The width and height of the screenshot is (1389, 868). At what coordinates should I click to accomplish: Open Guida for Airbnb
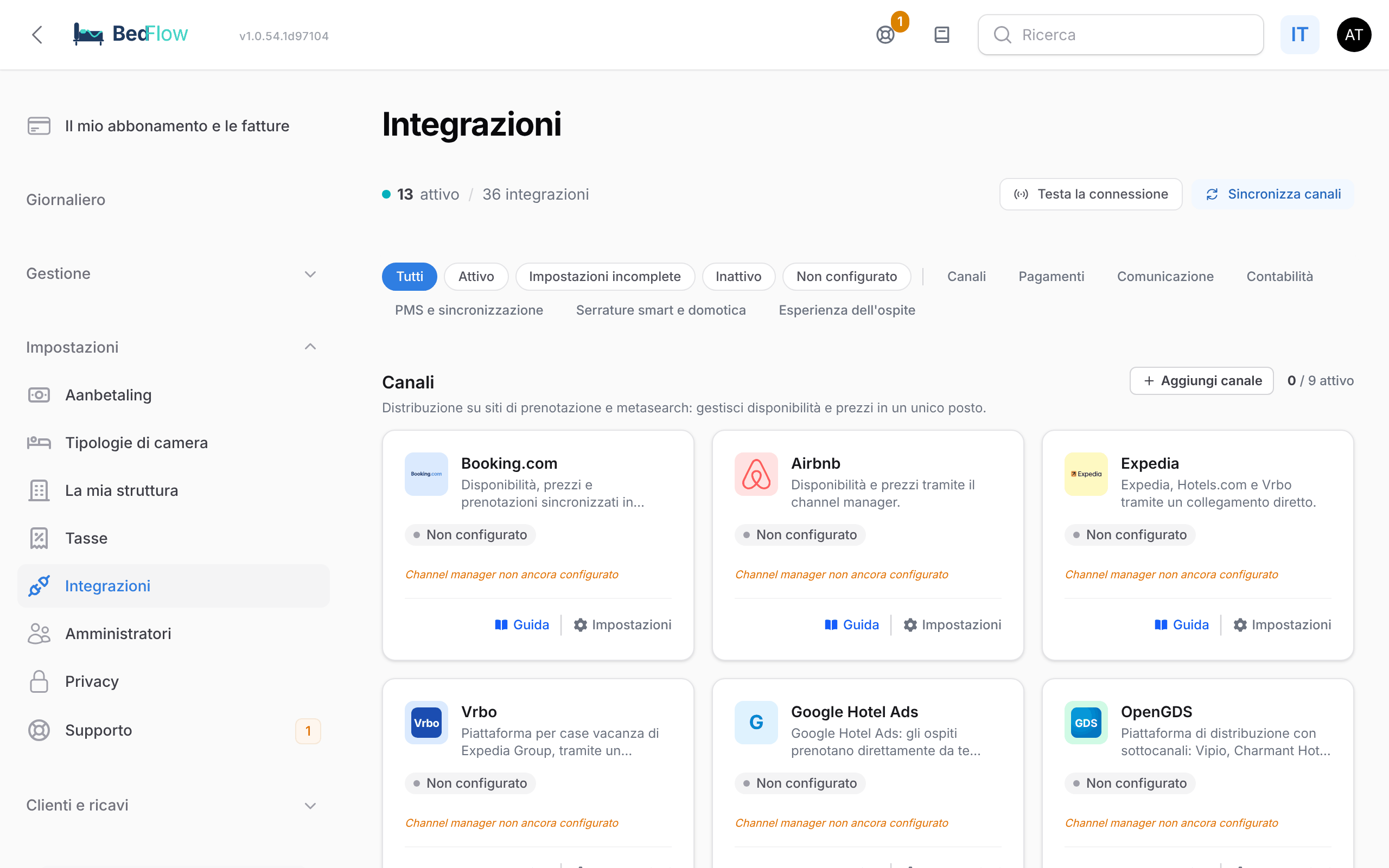852,624
